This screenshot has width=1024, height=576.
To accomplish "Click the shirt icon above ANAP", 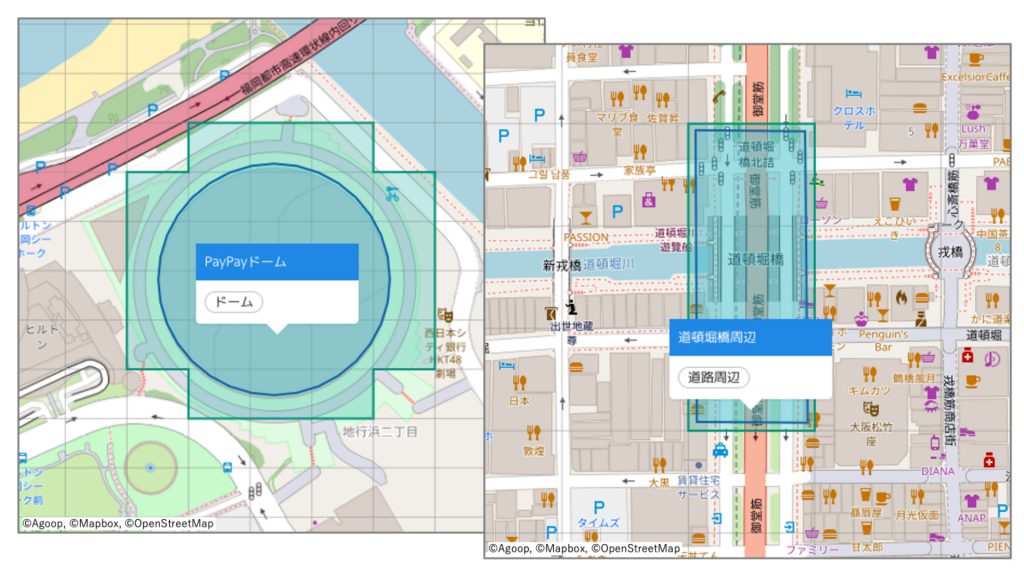I will 970,499.
